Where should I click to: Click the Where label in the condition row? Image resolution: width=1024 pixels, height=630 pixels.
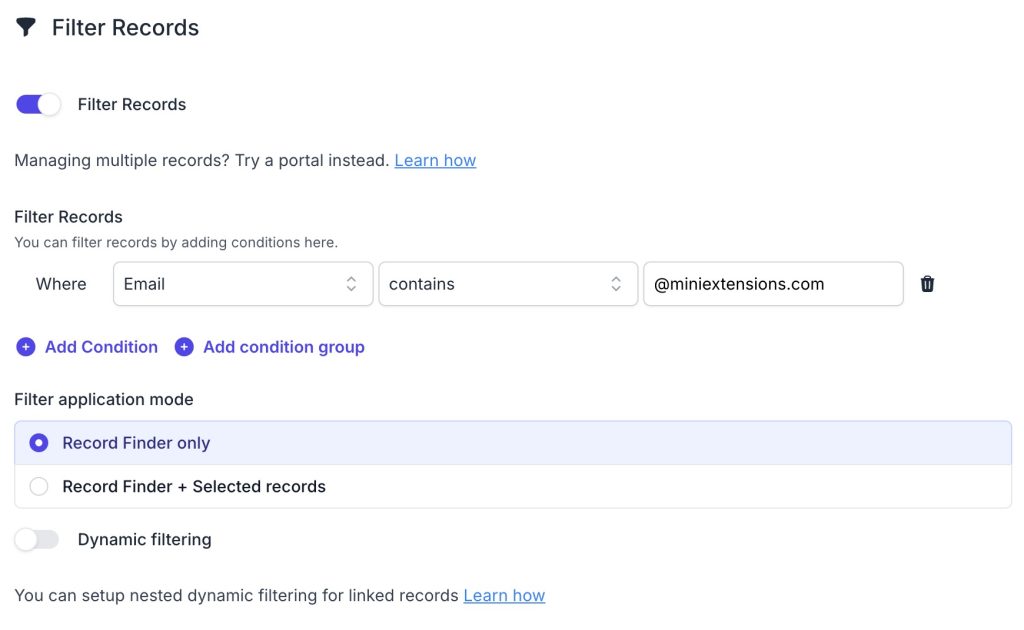(61, 284)
